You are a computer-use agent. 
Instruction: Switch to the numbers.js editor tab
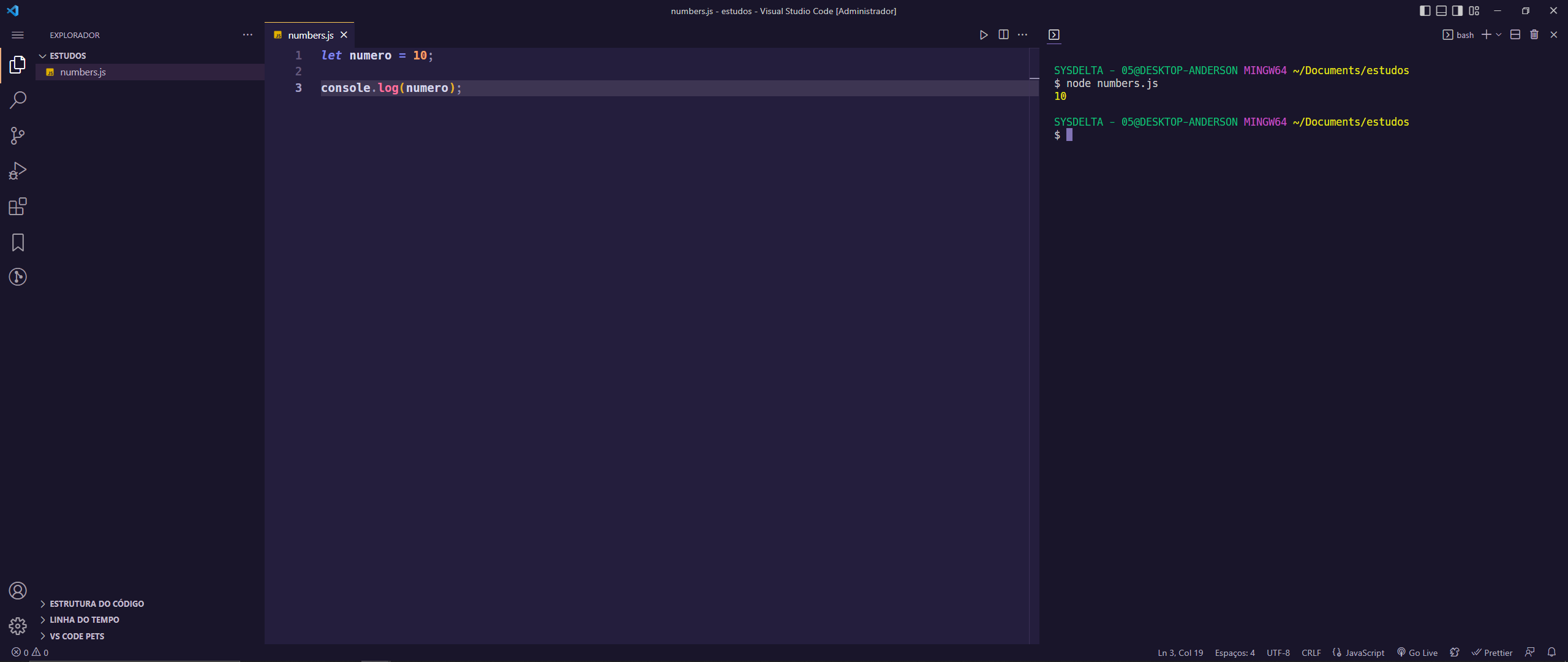tap(310, 35)
